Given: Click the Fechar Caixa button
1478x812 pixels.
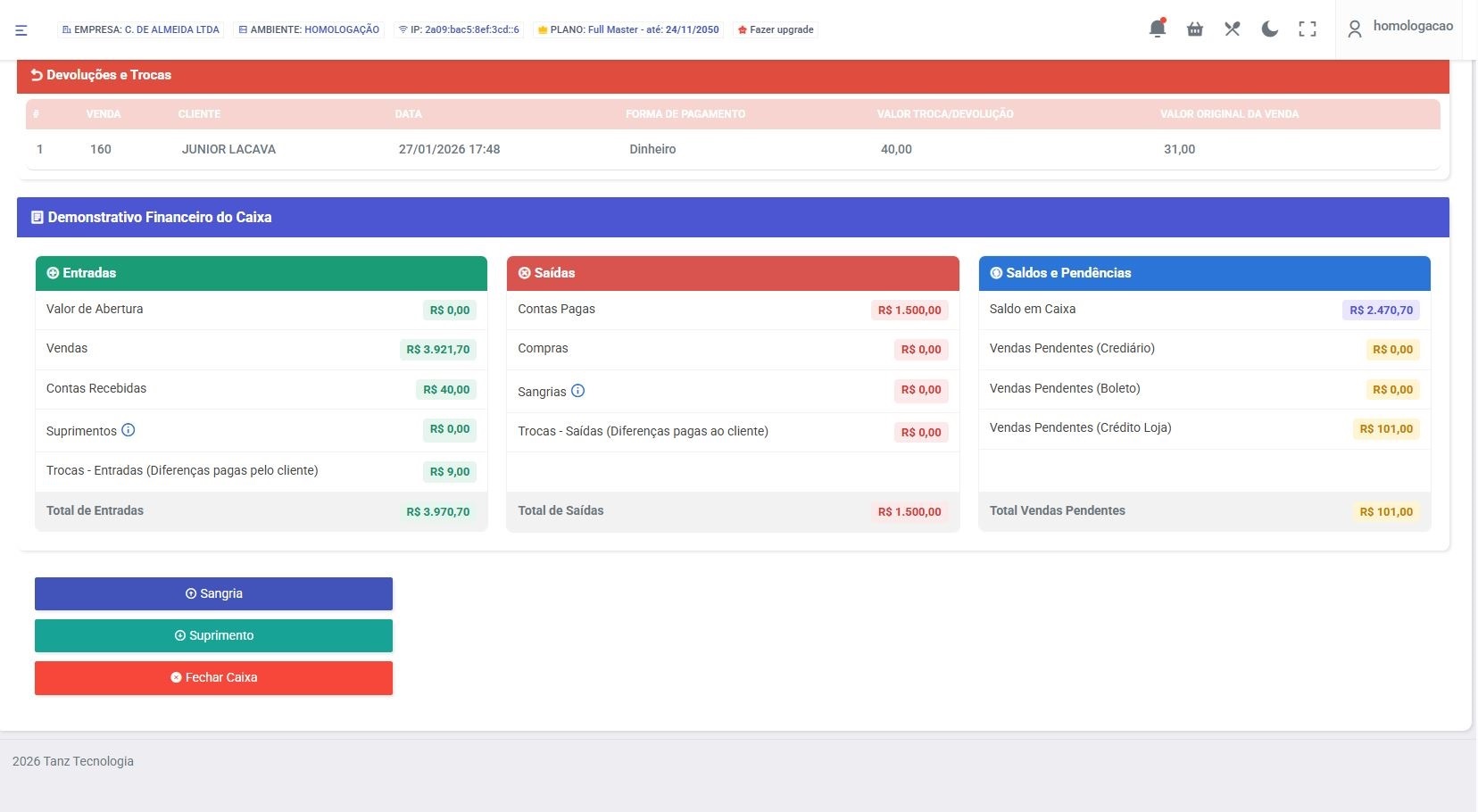Looking at the screenshot, I should [213, 677].
